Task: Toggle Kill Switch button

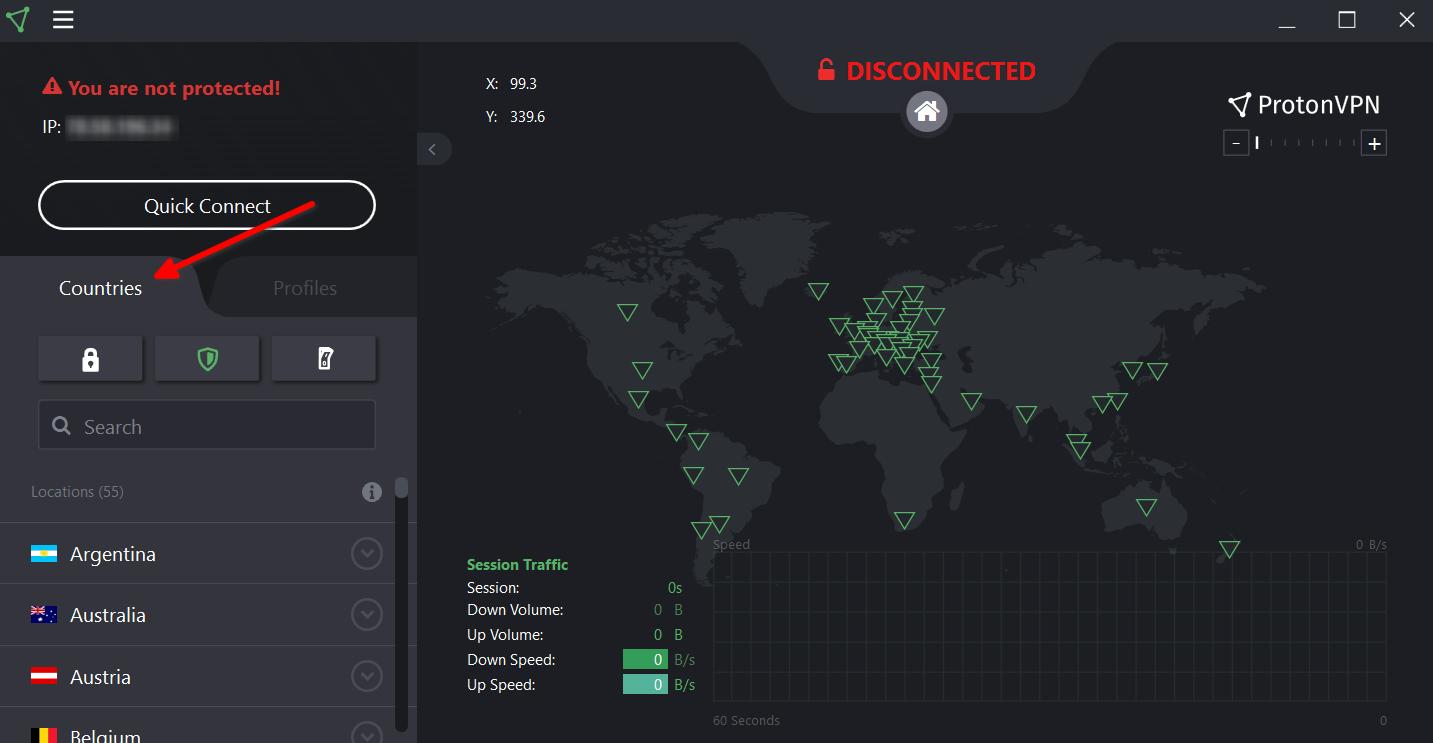Action: coord(324,359)
